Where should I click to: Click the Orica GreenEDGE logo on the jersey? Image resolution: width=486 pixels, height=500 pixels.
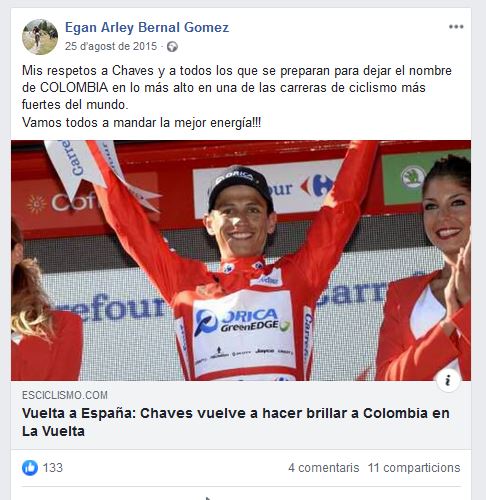click(x=242, y=321)
